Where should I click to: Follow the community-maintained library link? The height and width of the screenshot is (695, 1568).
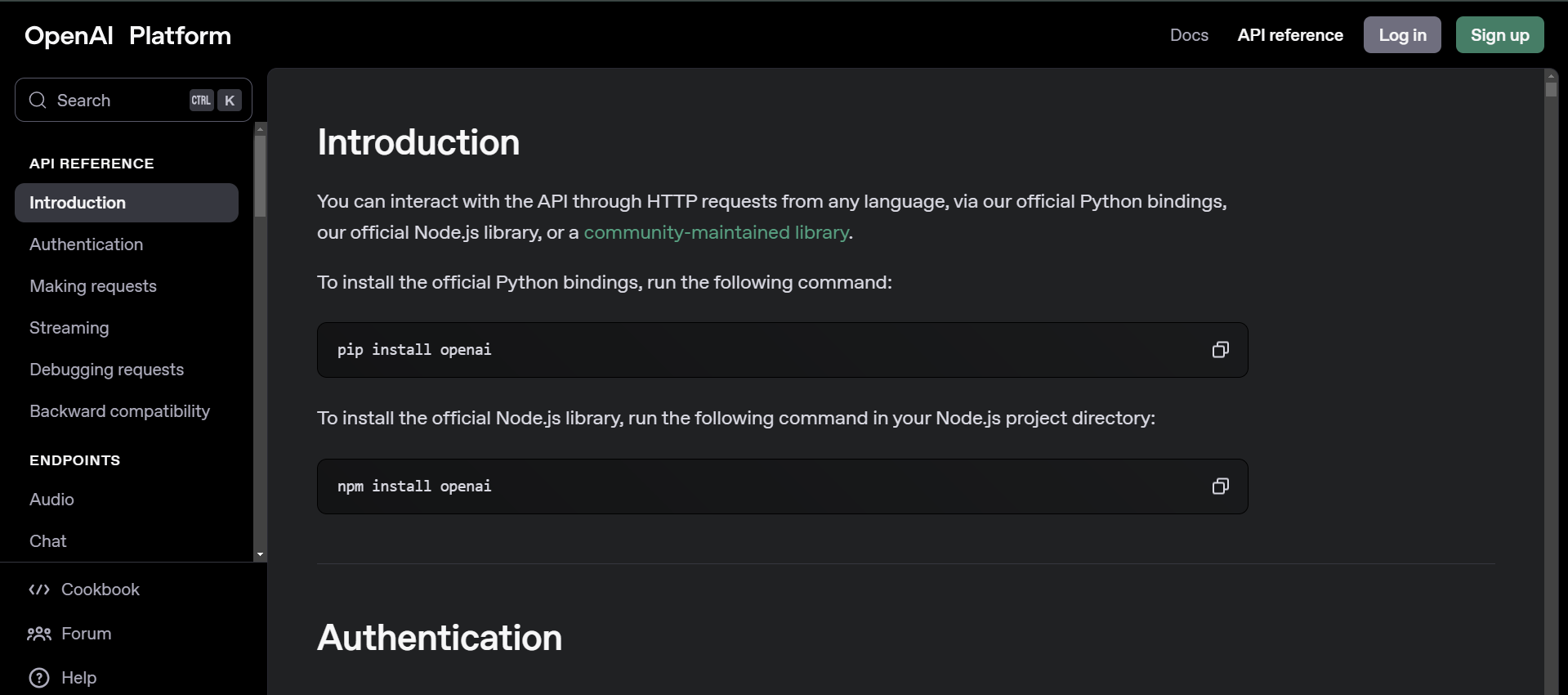[x=716, y=232]
